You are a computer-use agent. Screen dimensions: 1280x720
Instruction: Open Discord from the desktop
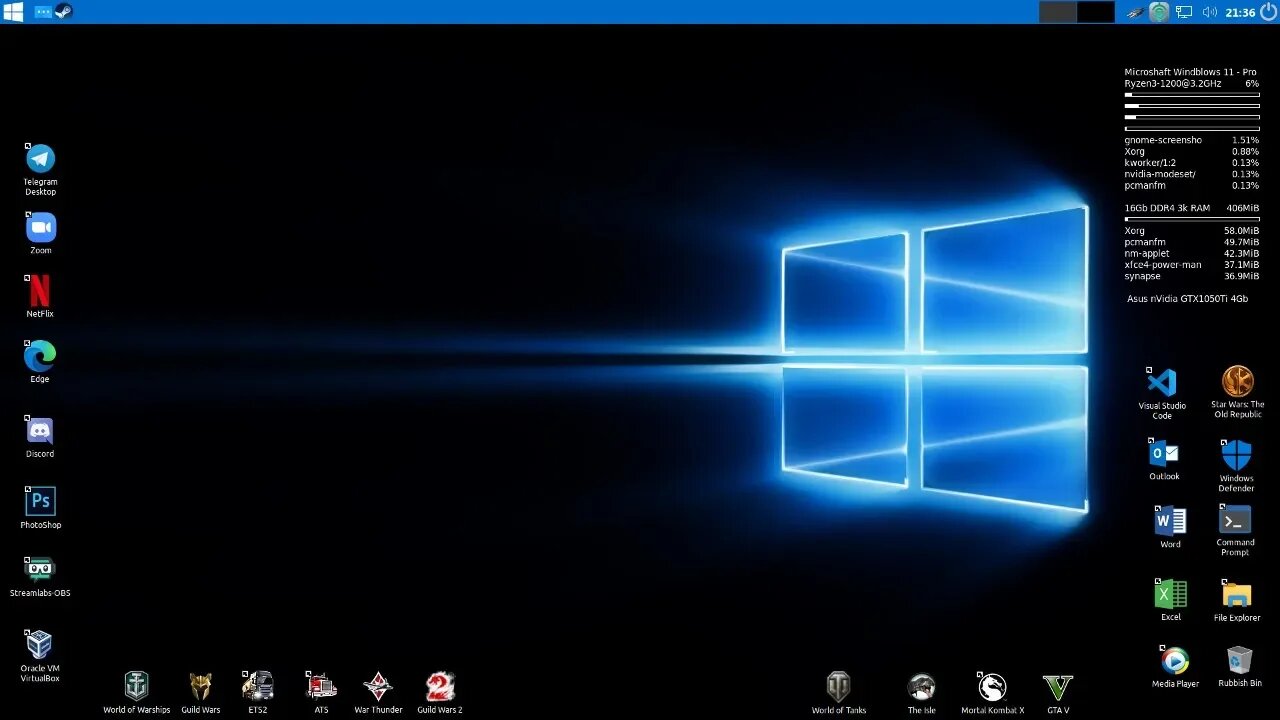[40, 431]
